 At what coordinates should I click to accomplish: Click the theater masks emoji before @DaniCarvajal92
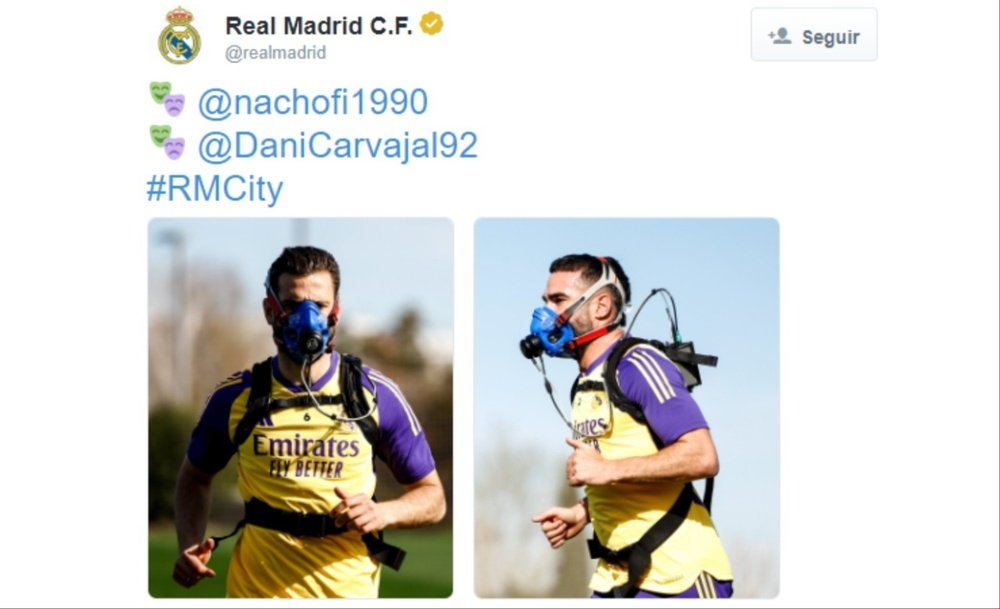(167, 142)
